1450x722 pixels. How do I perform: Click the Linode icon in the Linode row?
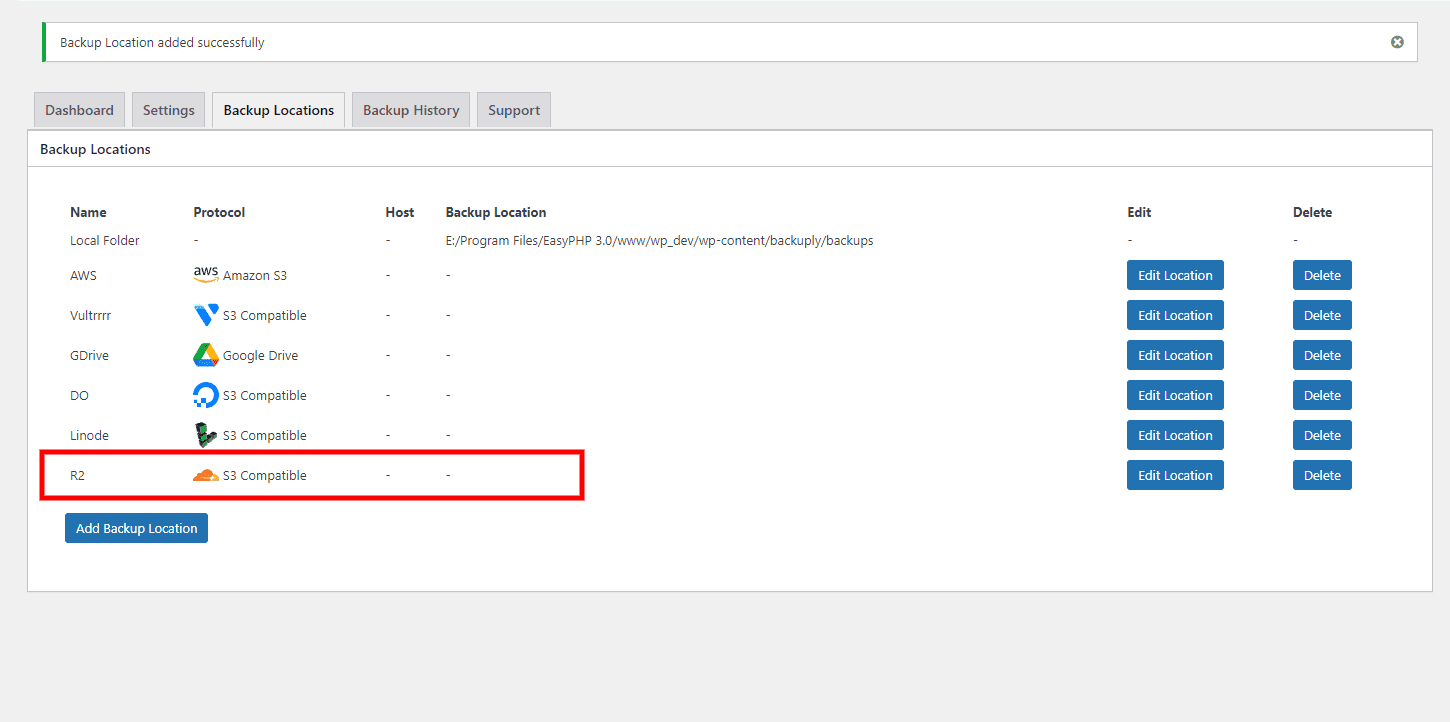point(205,434)
